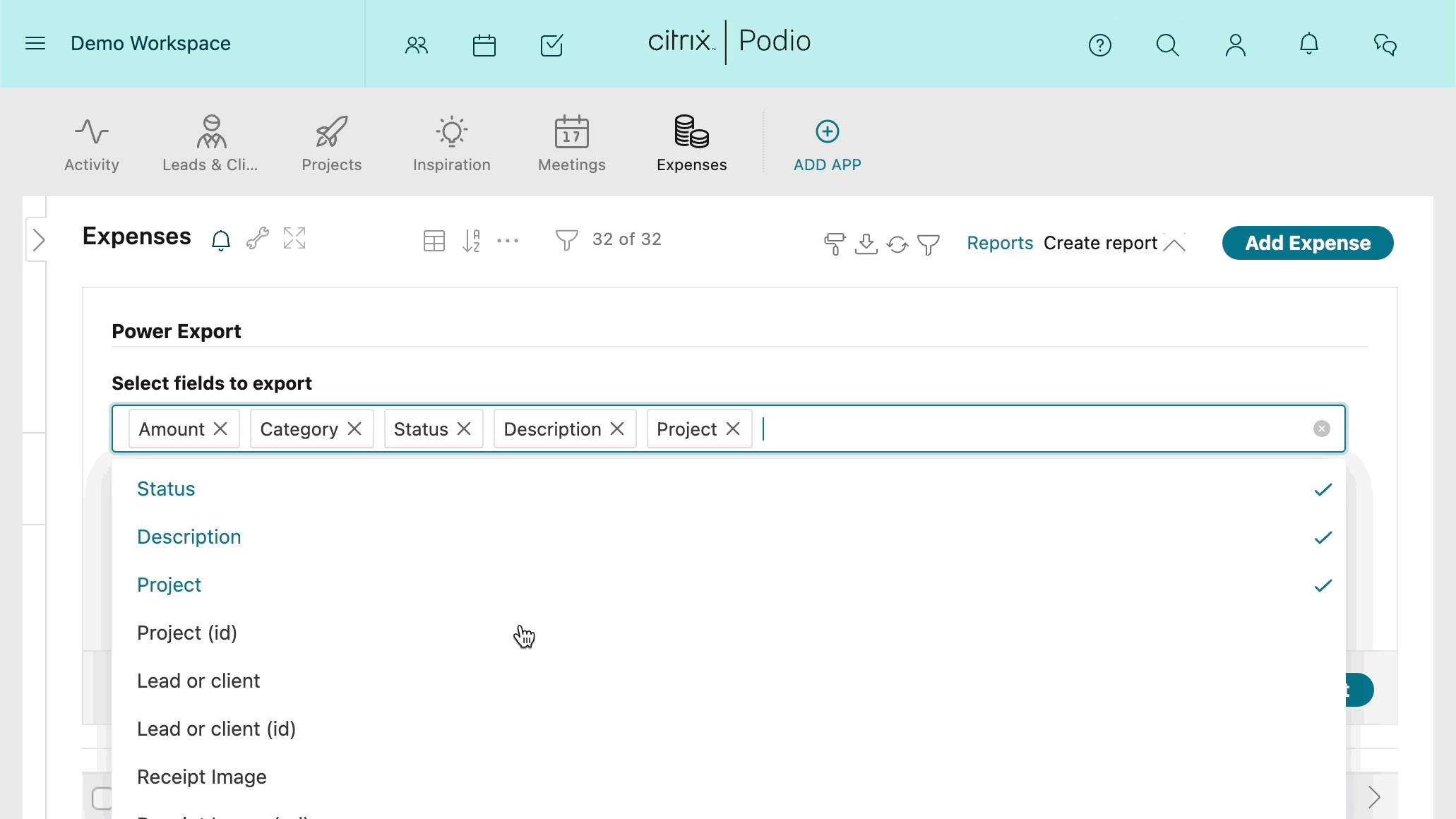
Task: Switch to the Inspiration app tab
Action: pyautogui.click(x=452, y=144)
